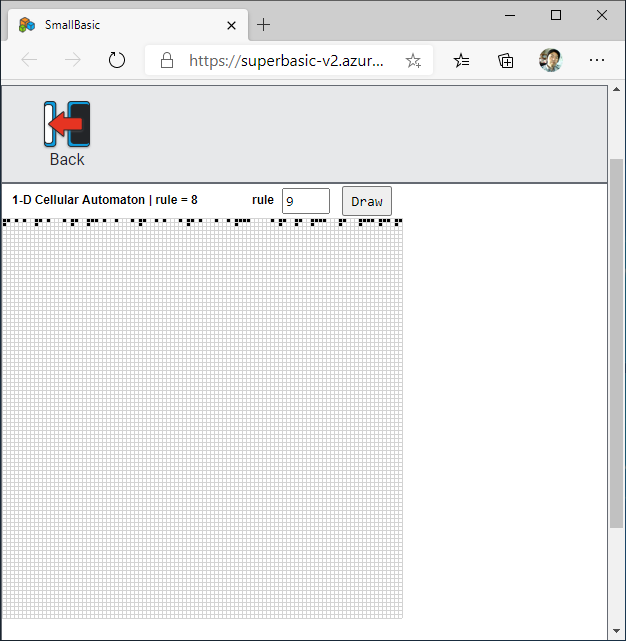Screen dimensions: 626x641
Task: Click the vertical scrollbar thumb
Action: point(616,343)
